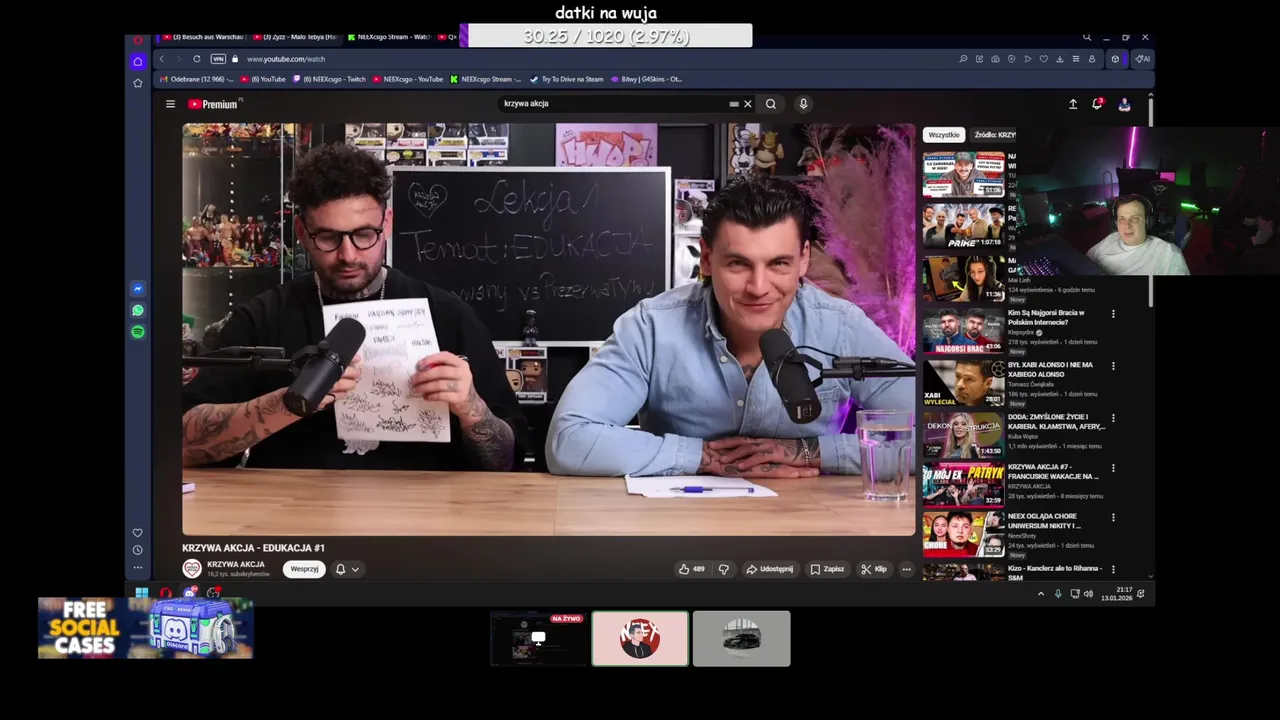Click the YouTube Premium logo

(214, 104)
